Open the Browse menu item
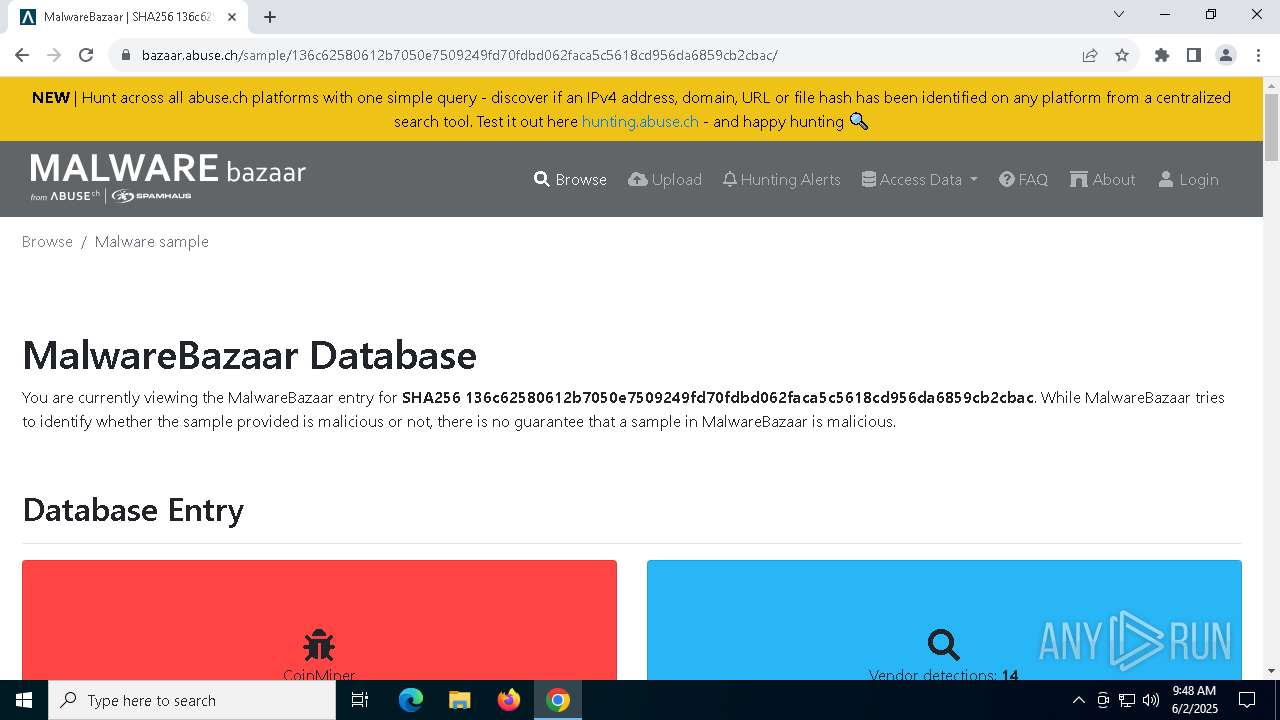The image size is (1280, 720). point(570,179)
